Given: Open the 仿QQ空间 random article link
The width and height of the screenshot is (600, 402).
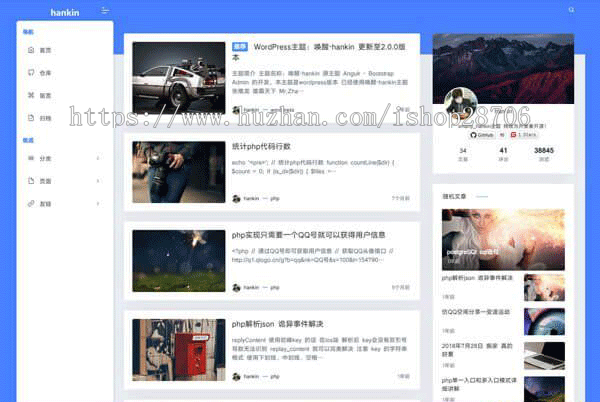Looking at the screenshot, I should 476,312.
